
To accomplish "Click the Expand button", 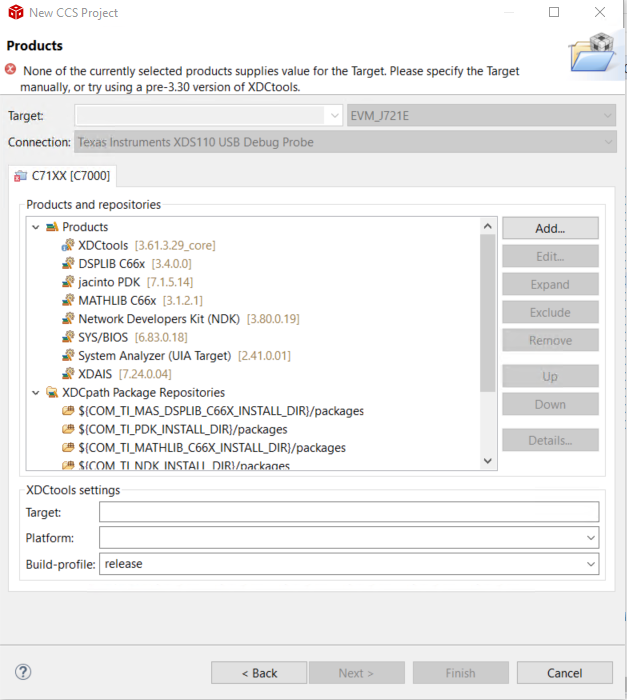I will click(550, 284).
